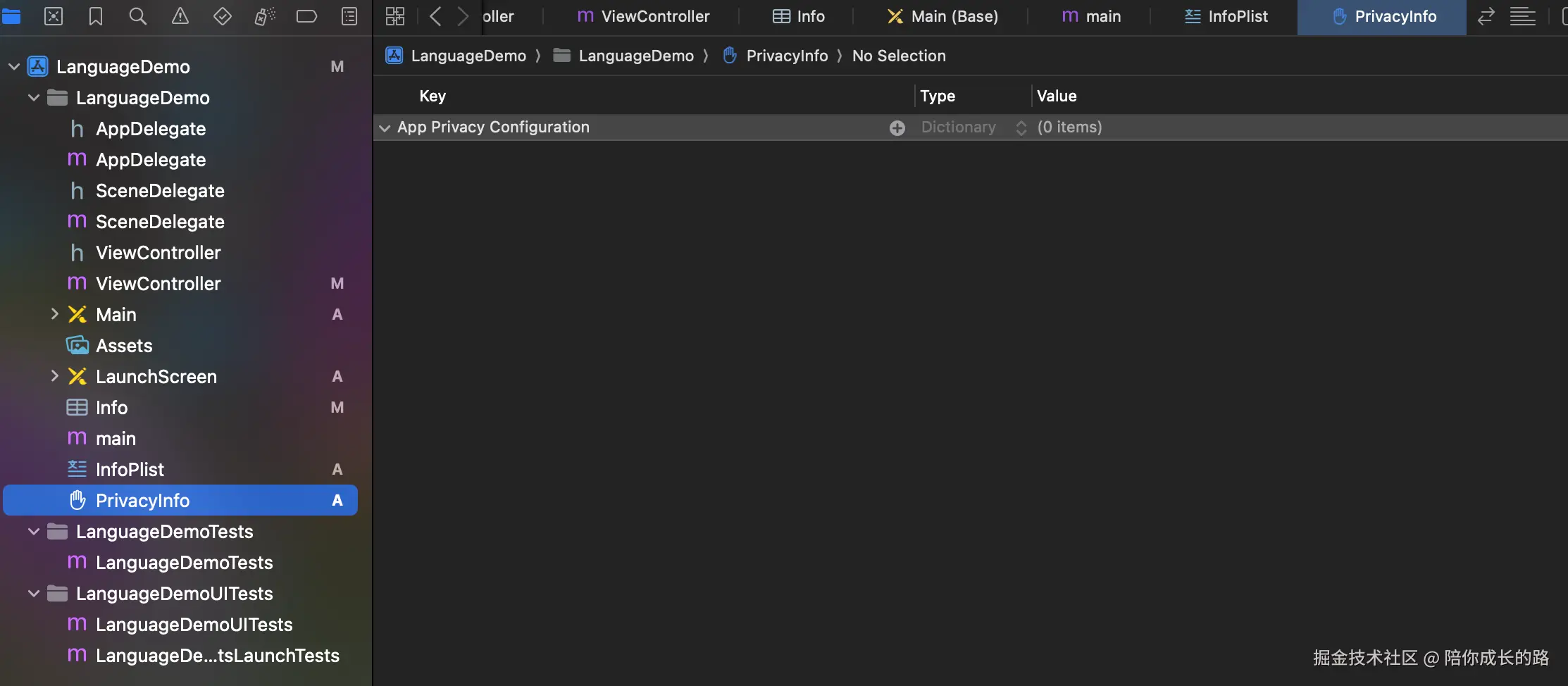Select the App Privacy Configuration key

pyautogui.click(x=493, y=127)
